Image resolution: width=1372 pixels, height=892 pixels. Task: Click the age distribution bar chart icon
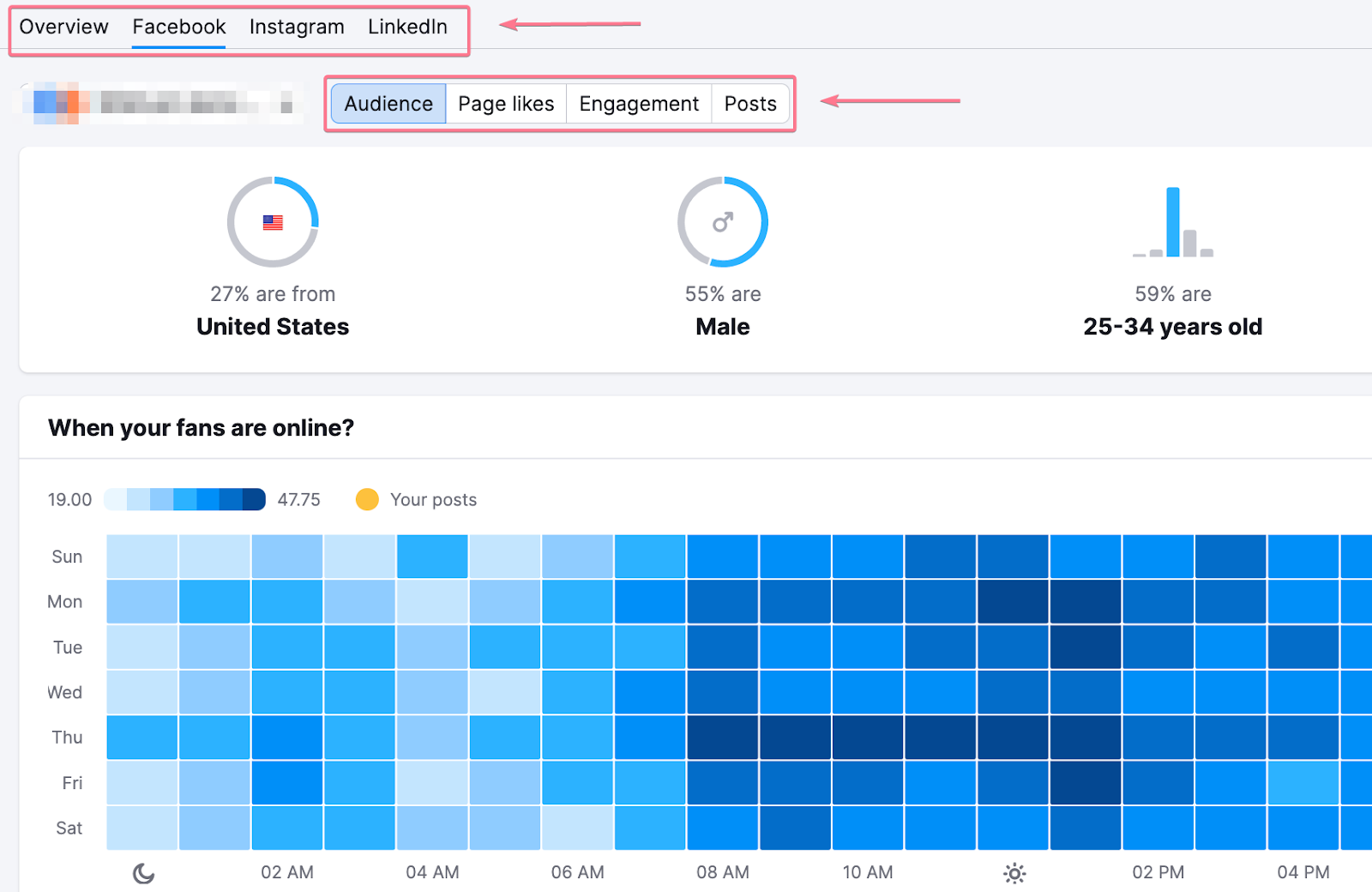(x=1173, y=222)
